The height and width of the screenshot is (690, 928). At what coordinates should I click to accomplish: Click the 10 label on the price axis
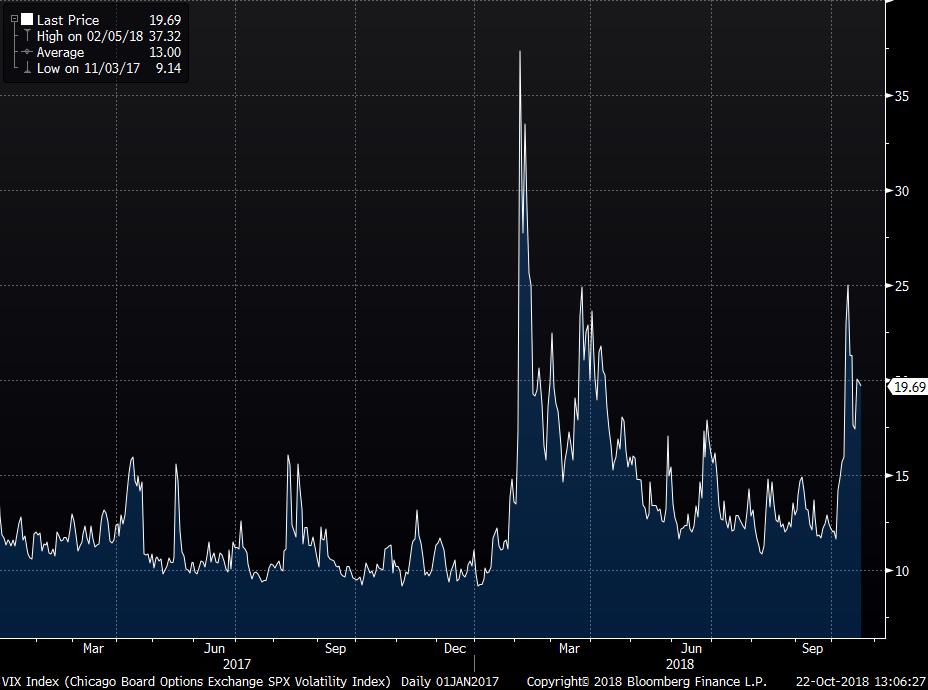901,570
